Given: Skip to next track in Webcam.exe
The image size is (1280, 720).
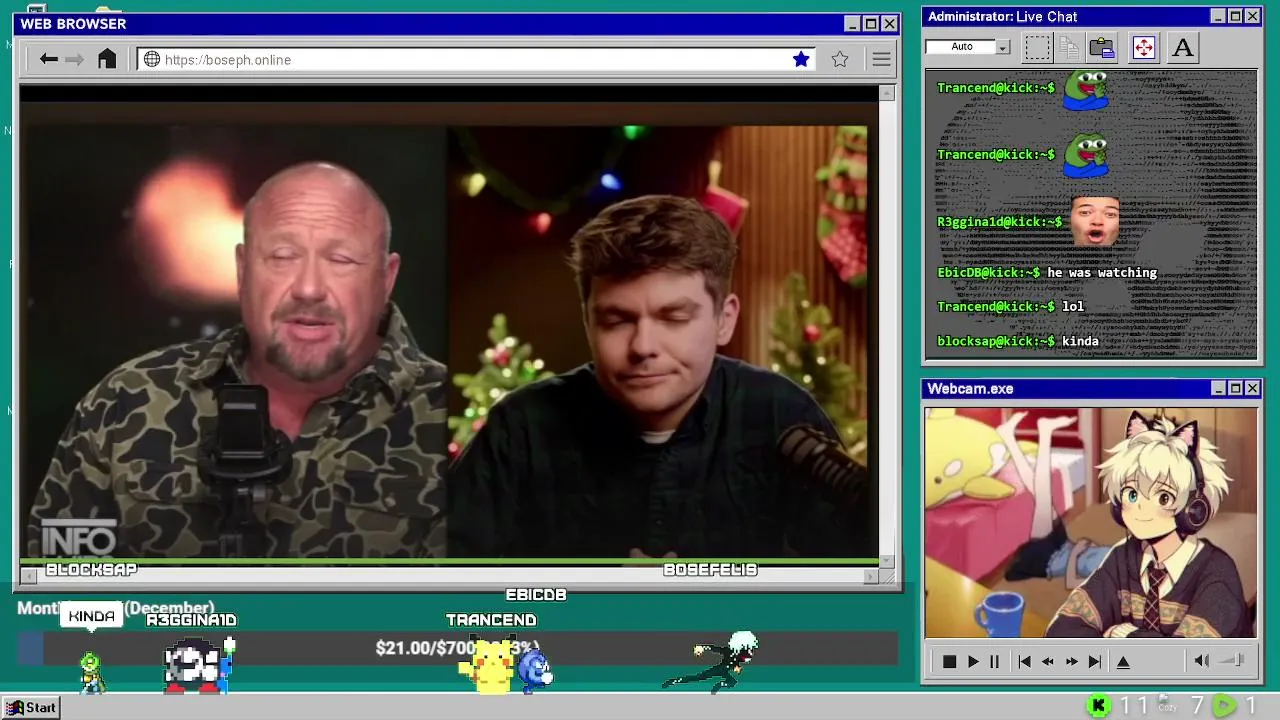Looking at the screenshot, I should 1095,662.
